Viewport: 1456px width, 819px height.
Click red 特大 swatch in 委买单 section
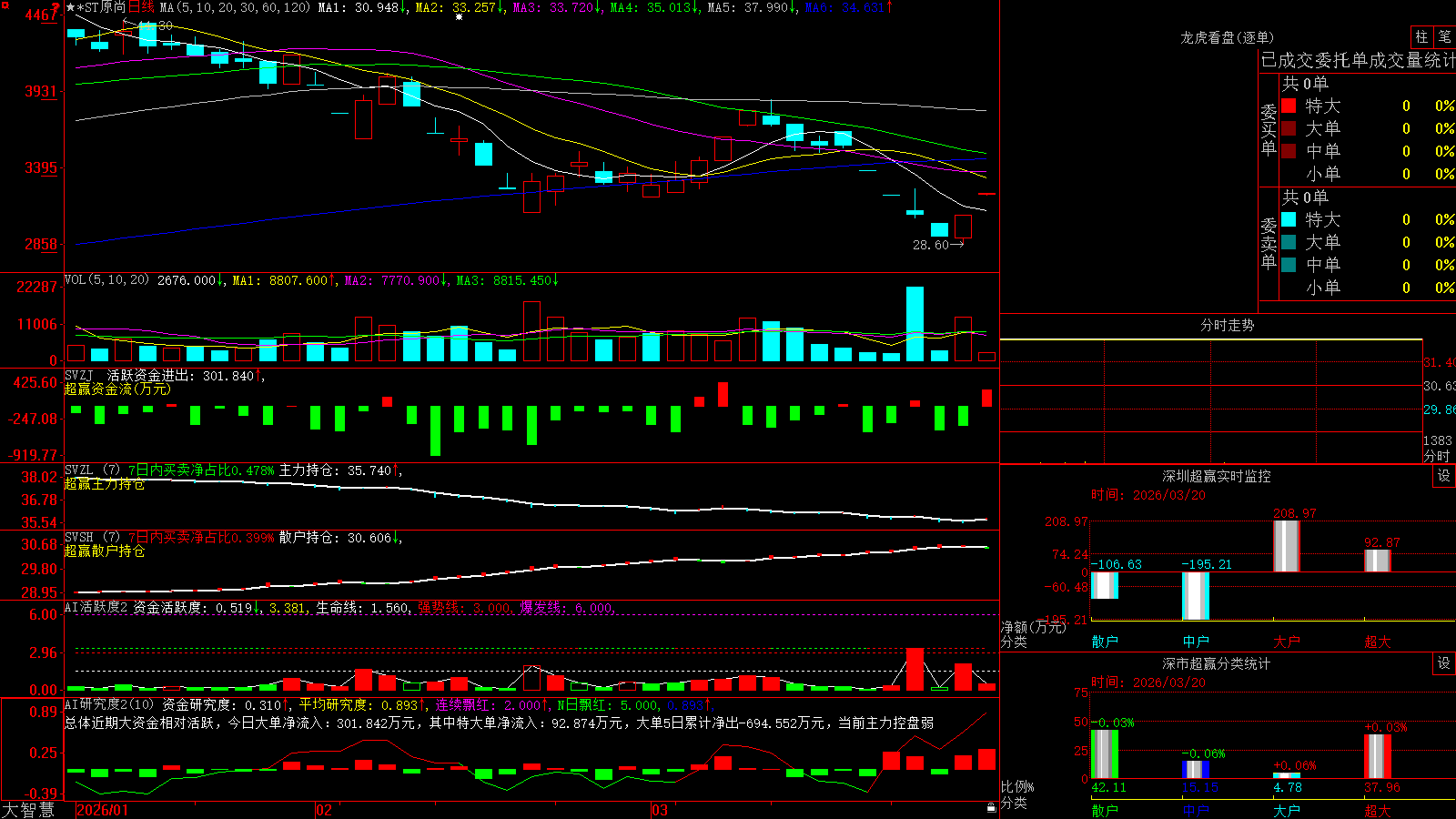pyautogui.click(x=1289, y=106)
